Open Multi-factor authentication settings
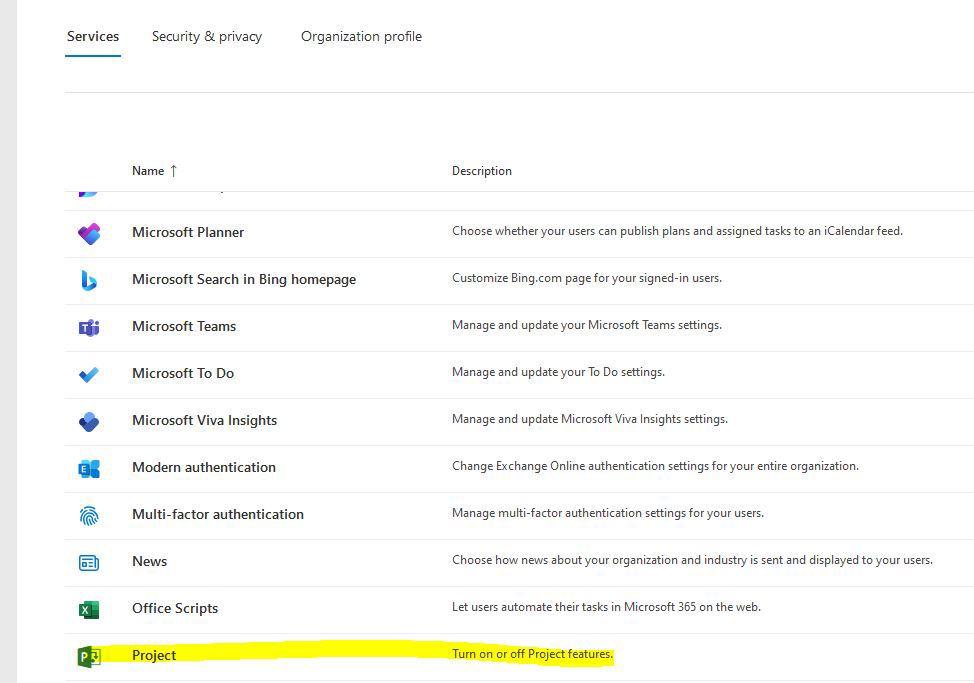Screen dimensions: 974x683 [218, 514]
